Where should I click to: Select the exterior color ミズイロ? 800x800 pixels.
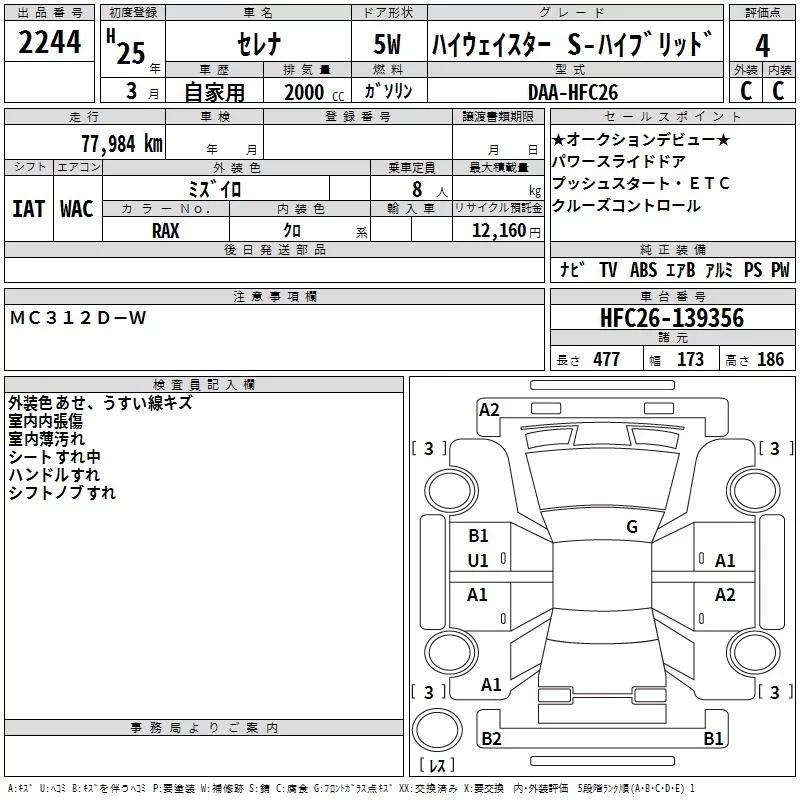coord(215,189)
